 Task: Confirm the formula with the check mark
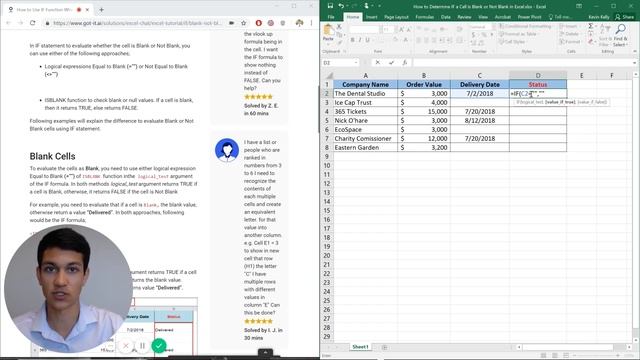coord(391,62)
